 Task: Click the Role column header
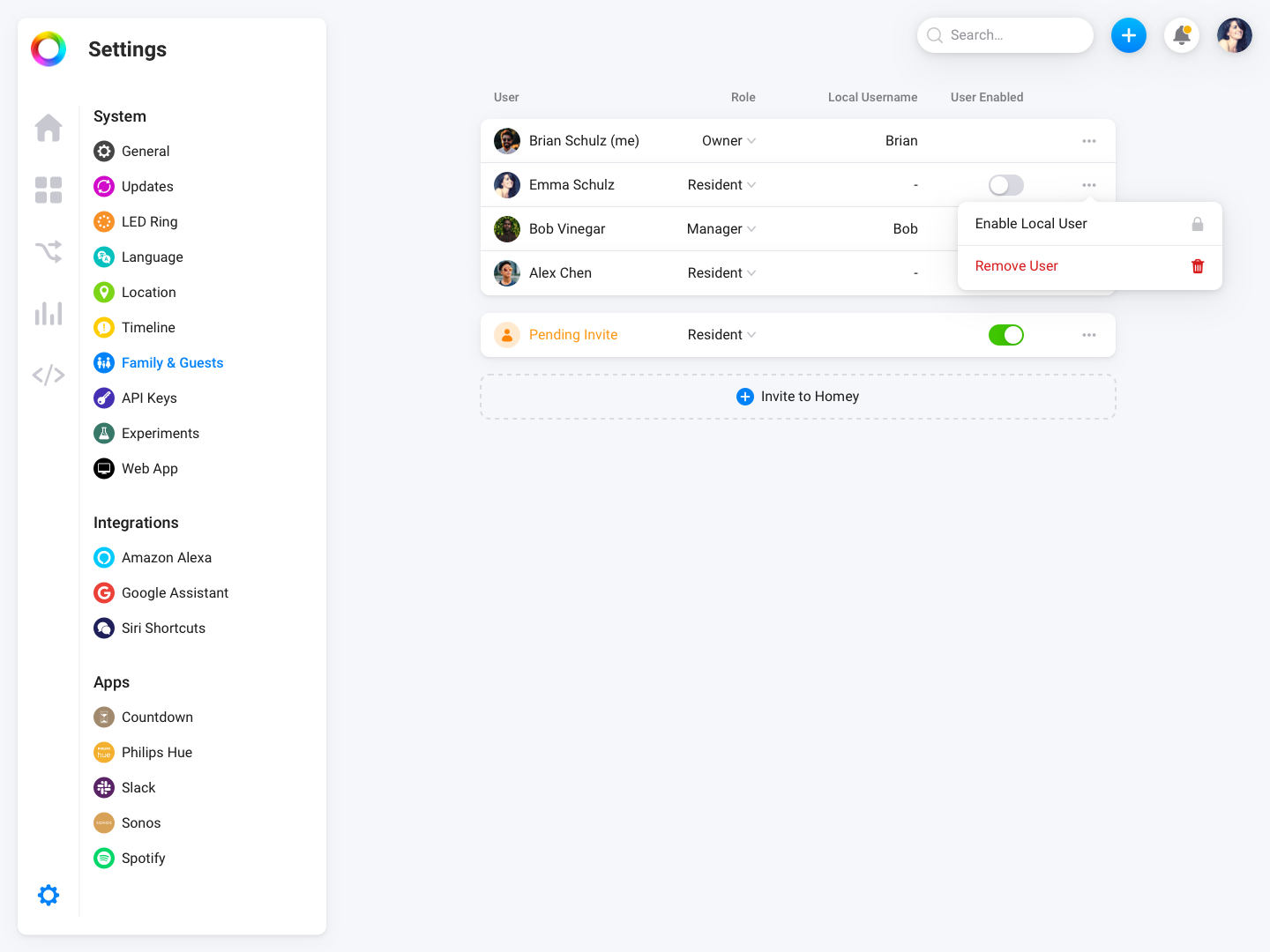pos(743,98)
